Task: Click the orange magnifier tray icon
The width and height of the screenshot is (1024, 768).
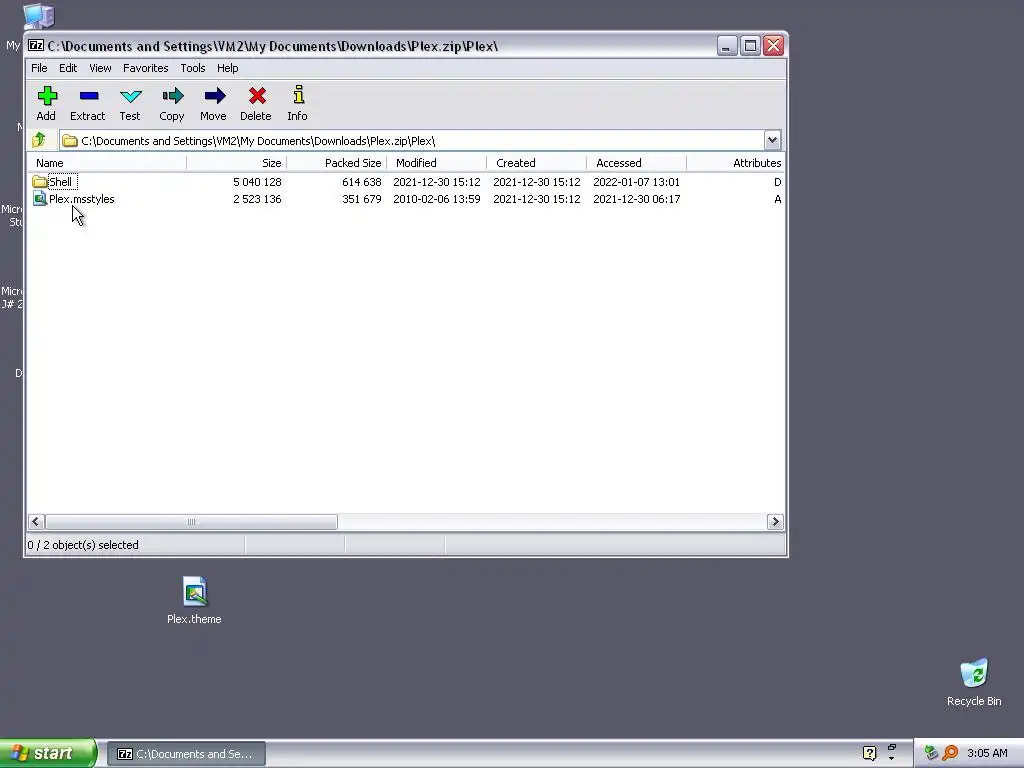Action: pyautogui.click(x=950, y=753)
